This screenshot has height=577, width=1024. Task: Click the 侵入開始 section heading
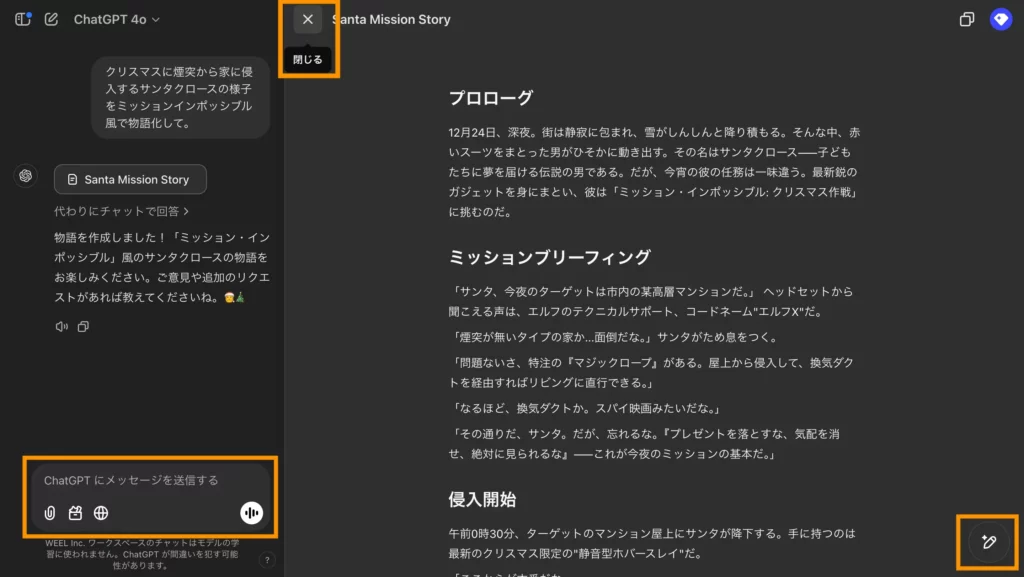coord(482,500)
